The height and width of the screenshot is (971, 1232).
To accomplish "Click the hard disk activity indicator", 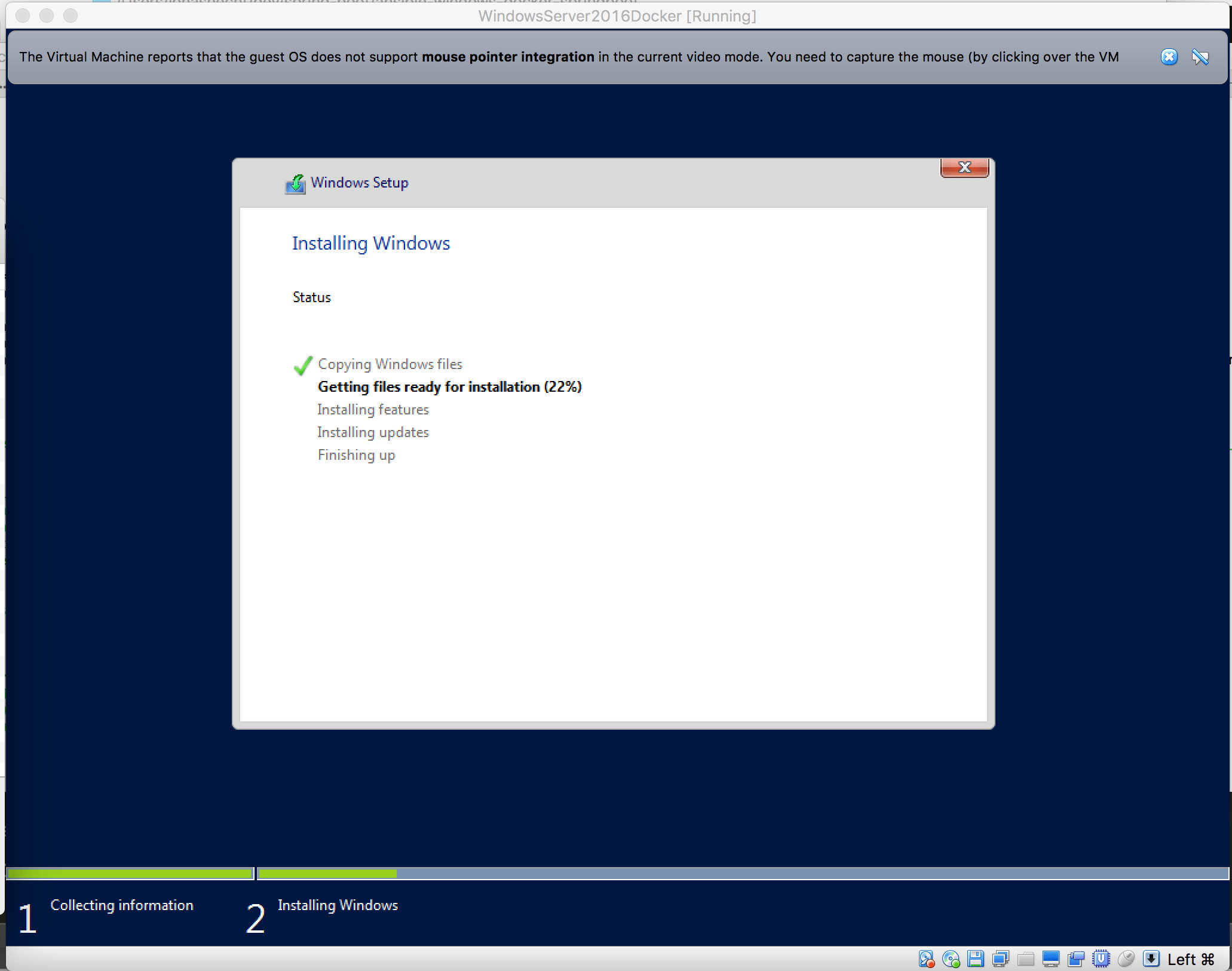I will tap(926, 959).
